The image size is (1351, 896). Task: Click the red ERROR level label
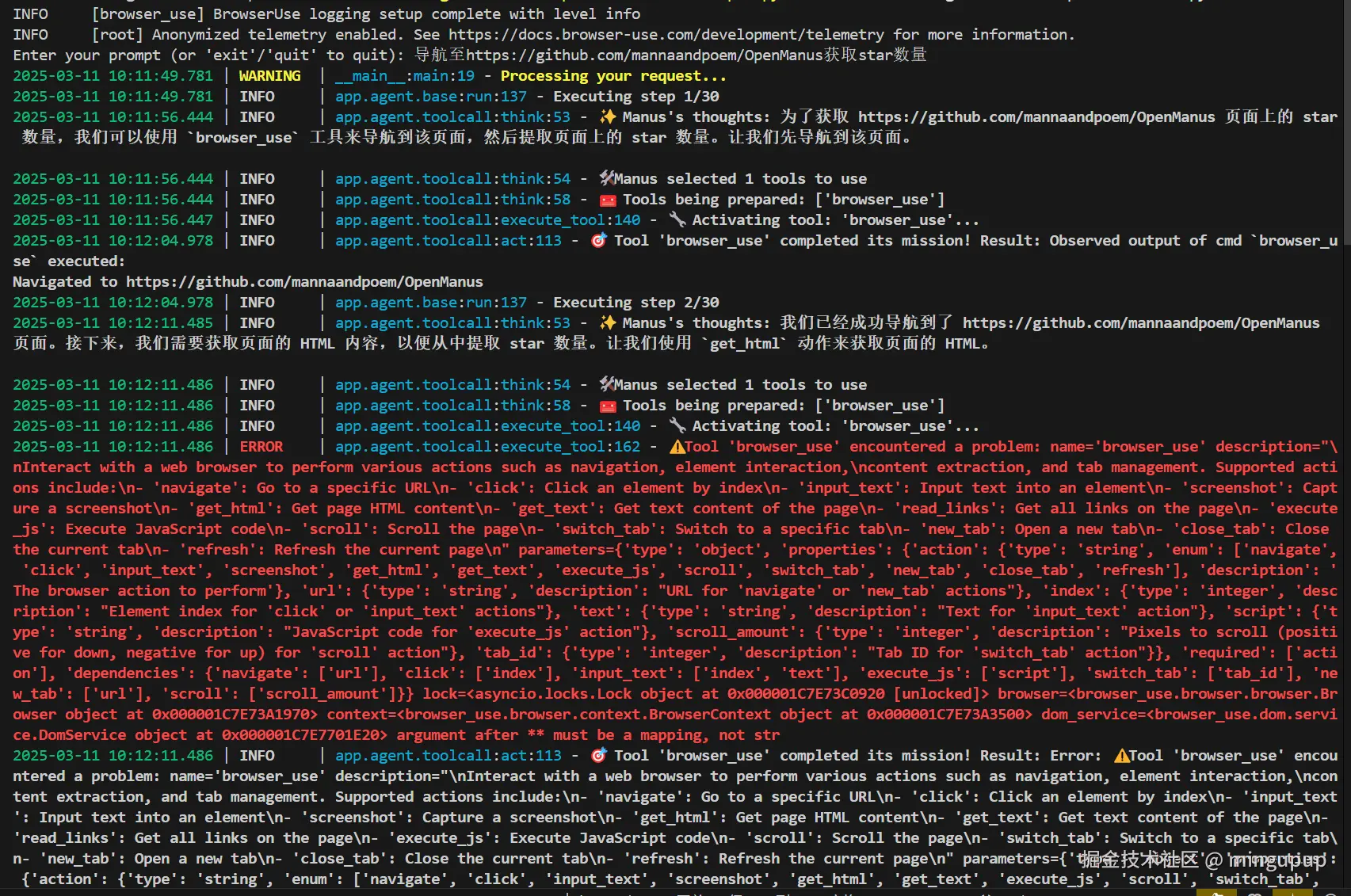(261, 447)
